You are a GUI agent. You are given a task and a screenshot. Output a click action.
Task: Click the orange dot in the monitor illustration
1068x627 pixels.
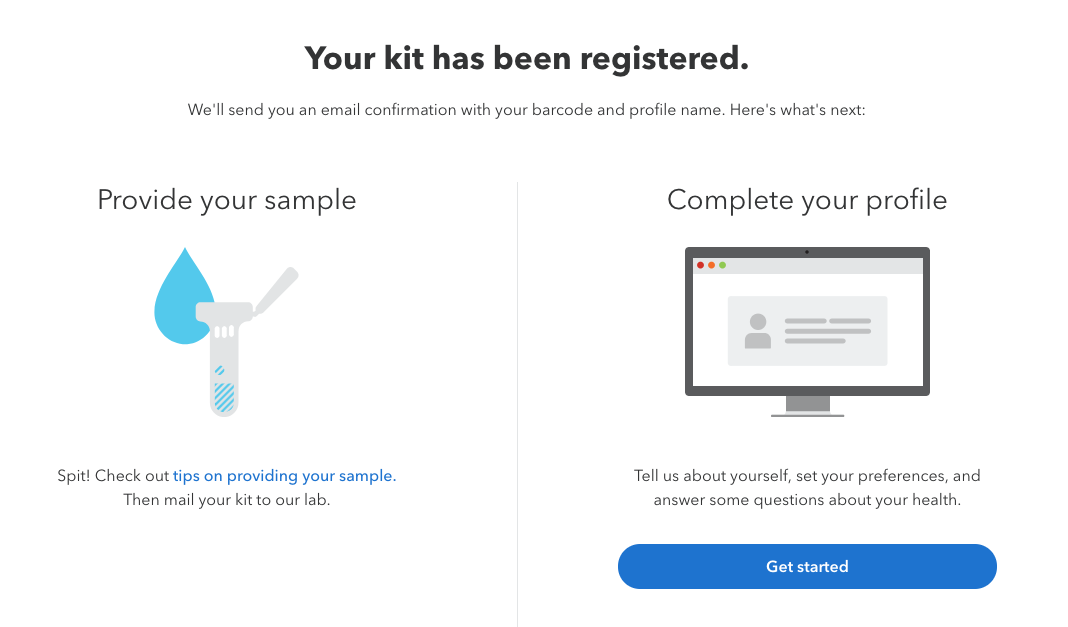[711, 265]
